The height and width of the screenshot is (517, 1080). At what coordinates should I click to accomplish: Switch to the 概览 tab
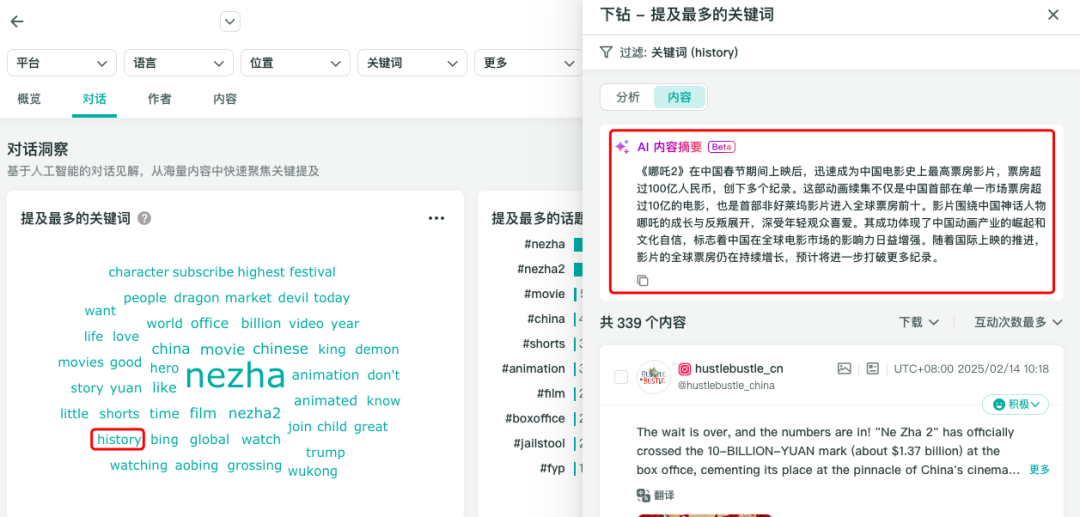tap(29, 99)
